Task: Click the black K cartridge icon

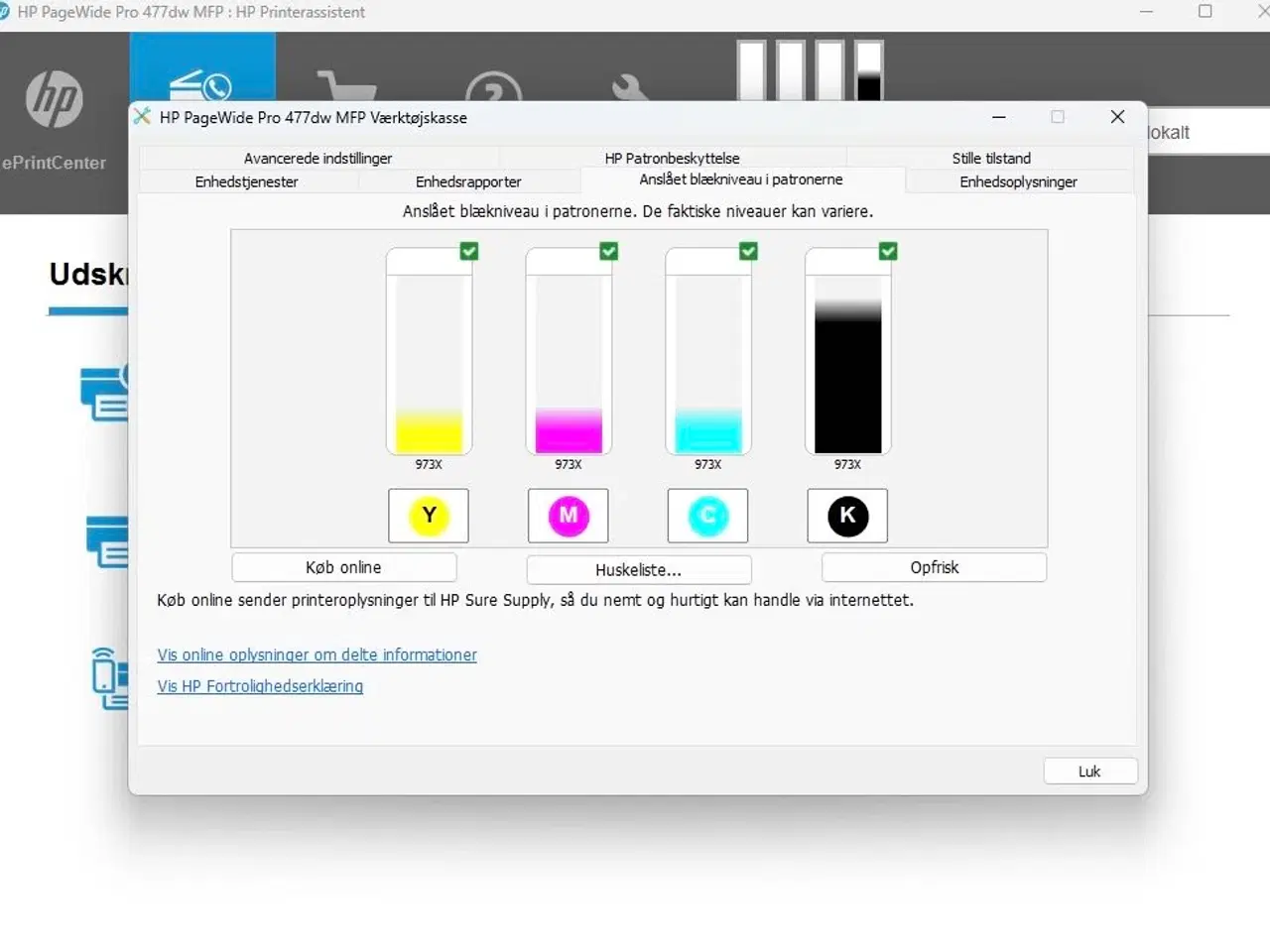Action: point(847,516)
